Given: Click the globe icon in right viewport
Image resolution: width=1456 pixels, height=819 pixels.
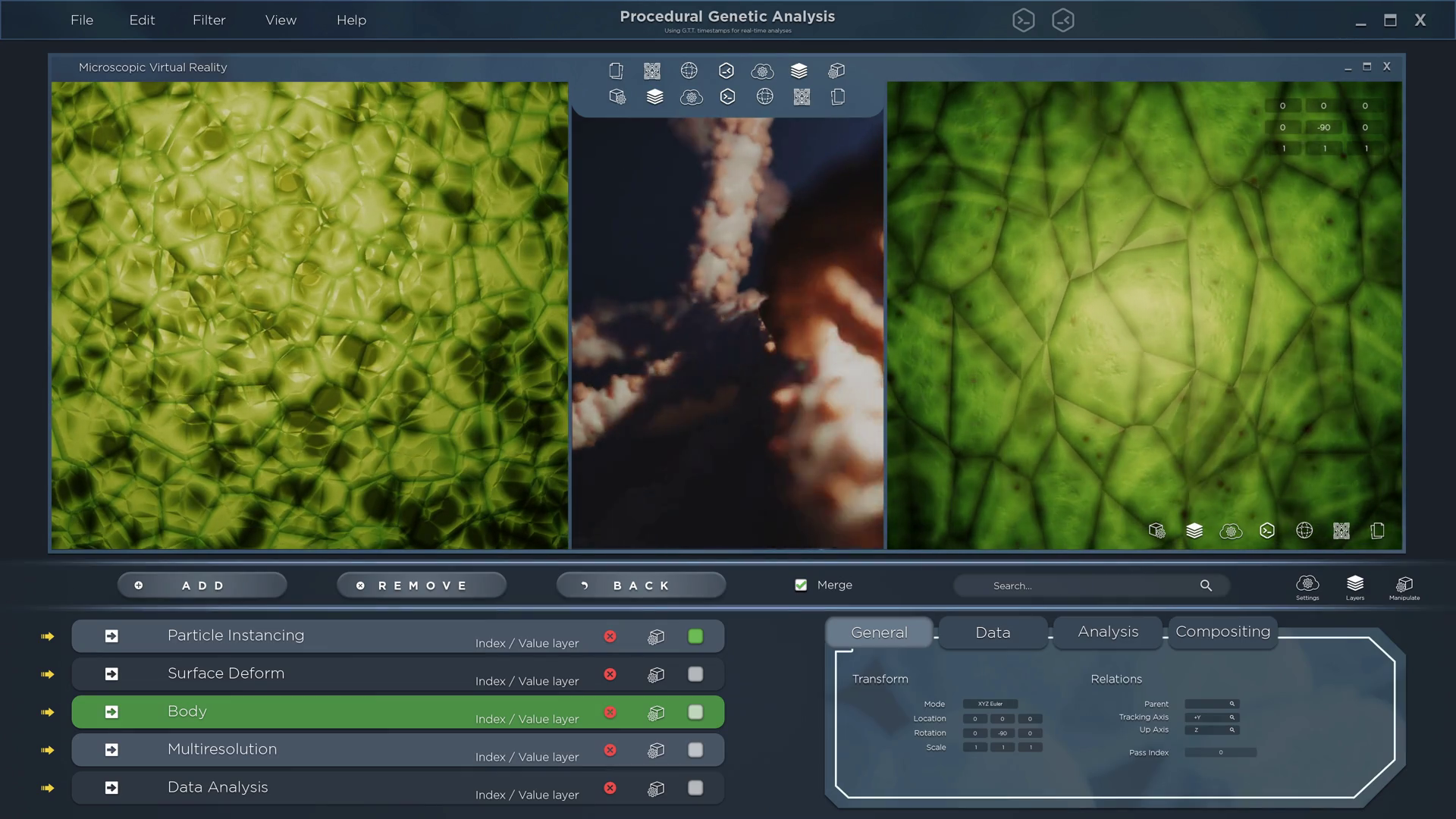Looking at the screenshot, I should click(x=1304, y=531).
